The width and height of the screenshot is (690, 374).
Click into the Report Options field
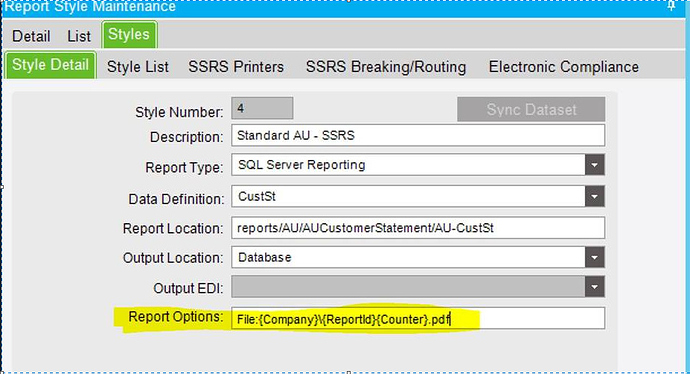[x=418, y=319]
